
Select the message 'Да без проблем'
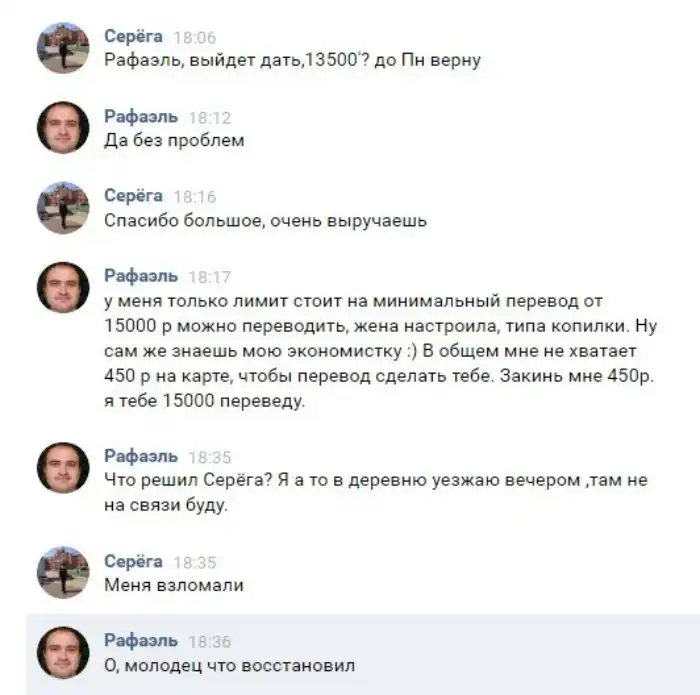(174, 140)
